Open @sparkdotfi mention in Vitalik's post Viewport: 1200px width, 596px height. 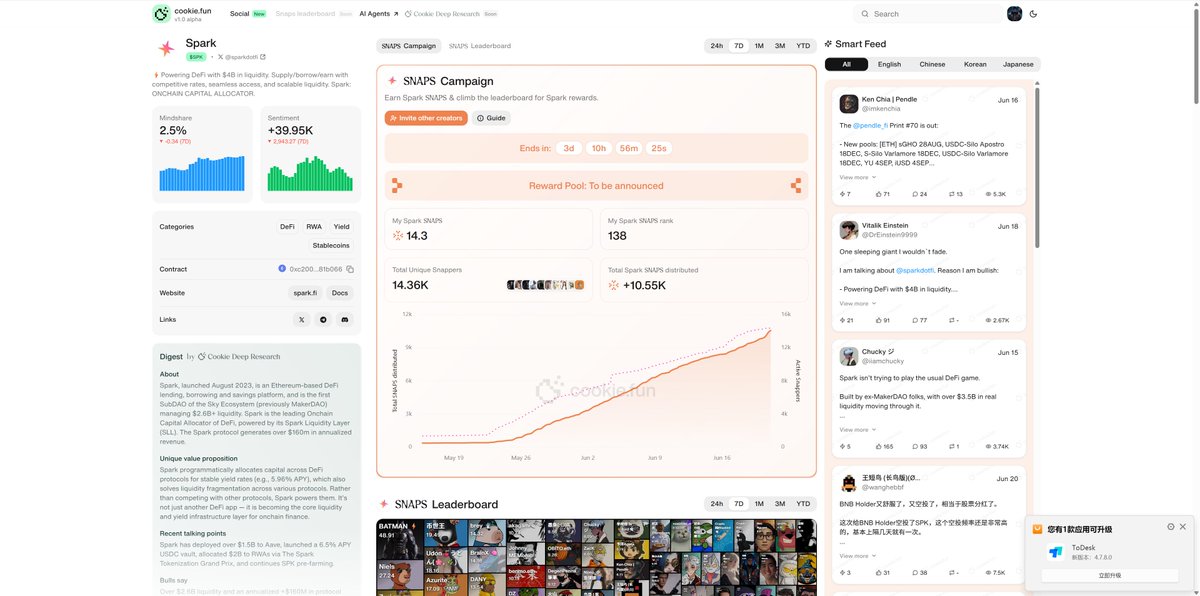click(914, 270)
